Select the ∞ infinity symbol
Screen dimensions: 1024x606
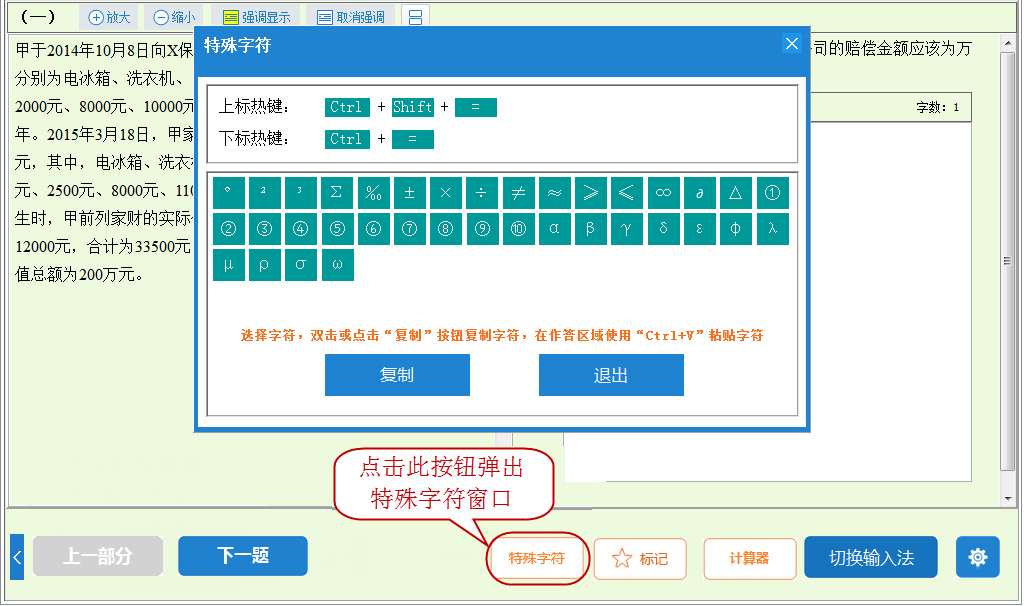(x=663, y=192)
